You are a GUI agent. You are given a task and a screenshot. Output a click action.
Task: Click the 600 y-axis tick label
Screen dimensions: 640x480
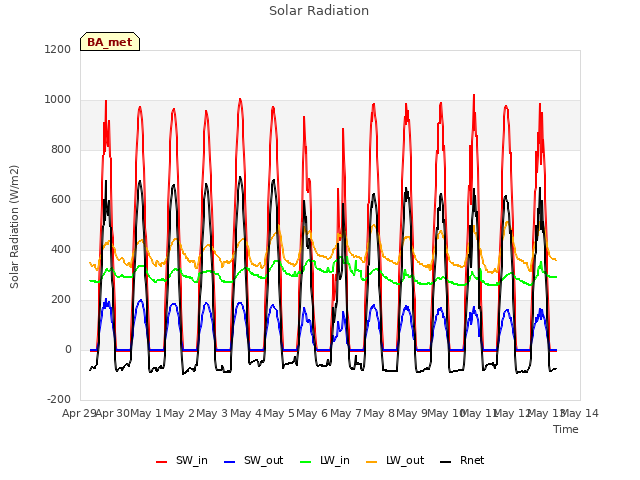[61, 200]
